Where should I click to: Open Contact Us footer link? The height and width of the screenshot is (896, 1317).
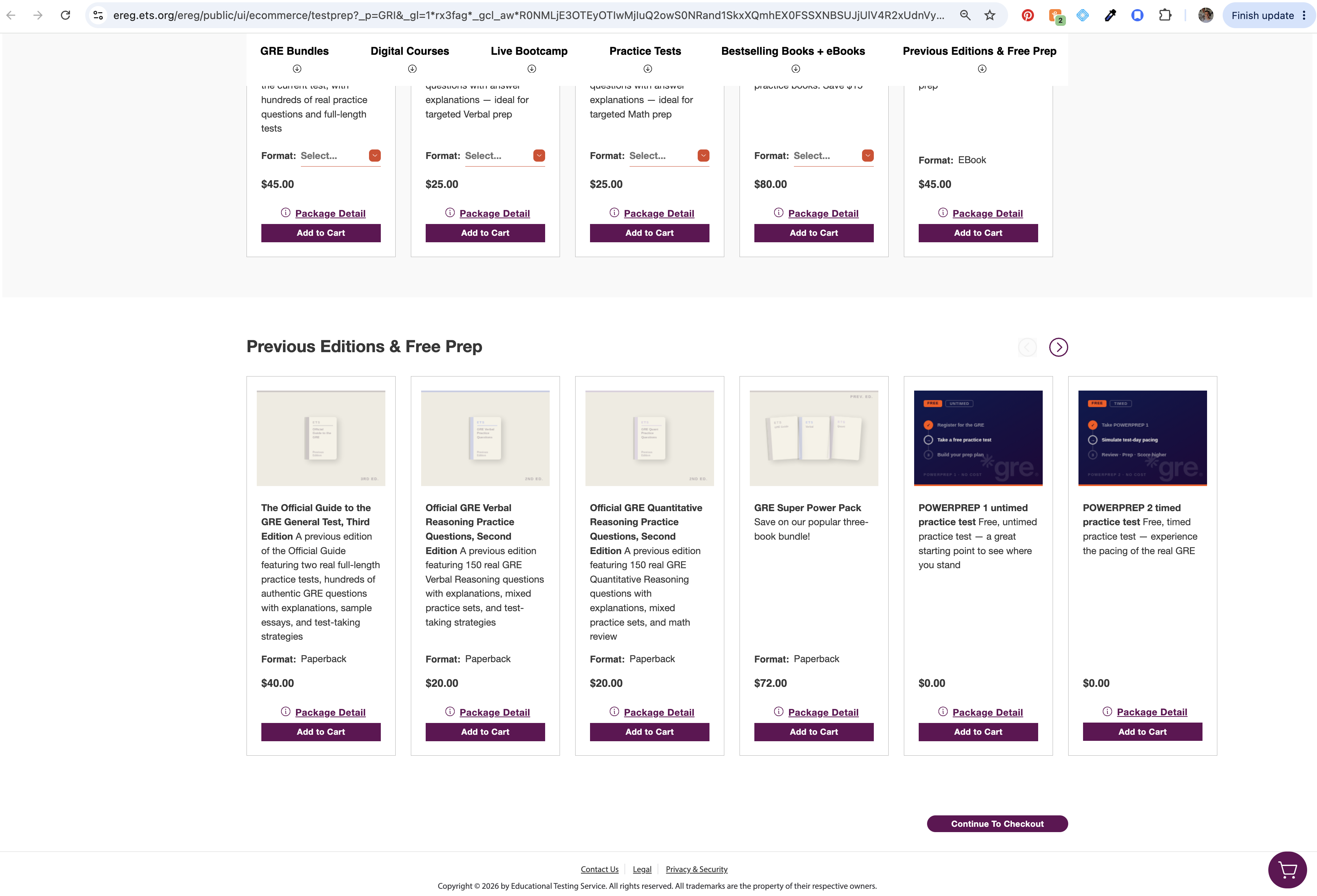(x=600, y=869)
